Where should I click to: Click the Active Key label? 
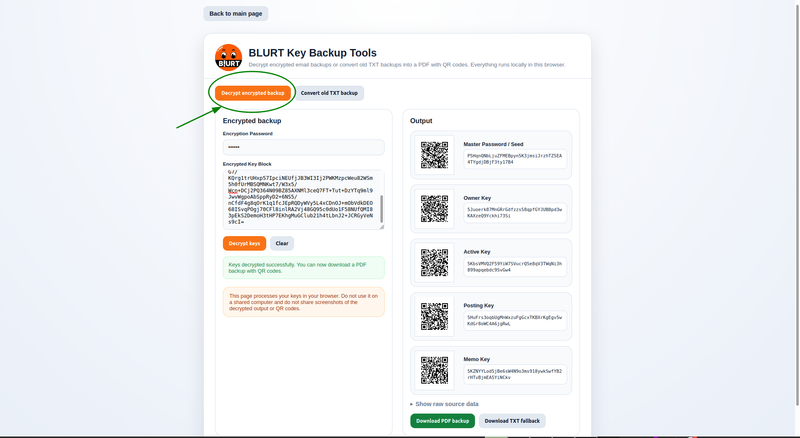click(477, 252)
